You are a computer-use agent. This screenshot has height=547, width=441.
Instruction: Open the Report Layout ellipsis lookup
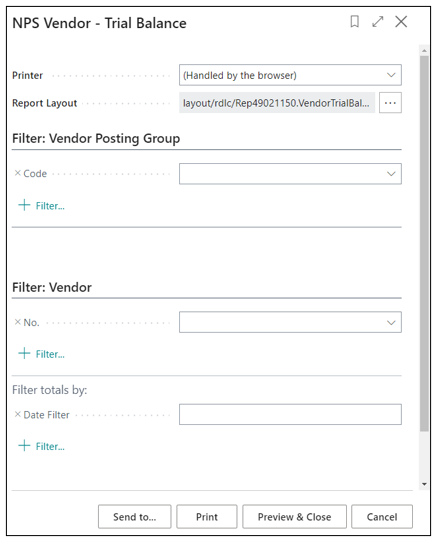(x=390, y=103)
